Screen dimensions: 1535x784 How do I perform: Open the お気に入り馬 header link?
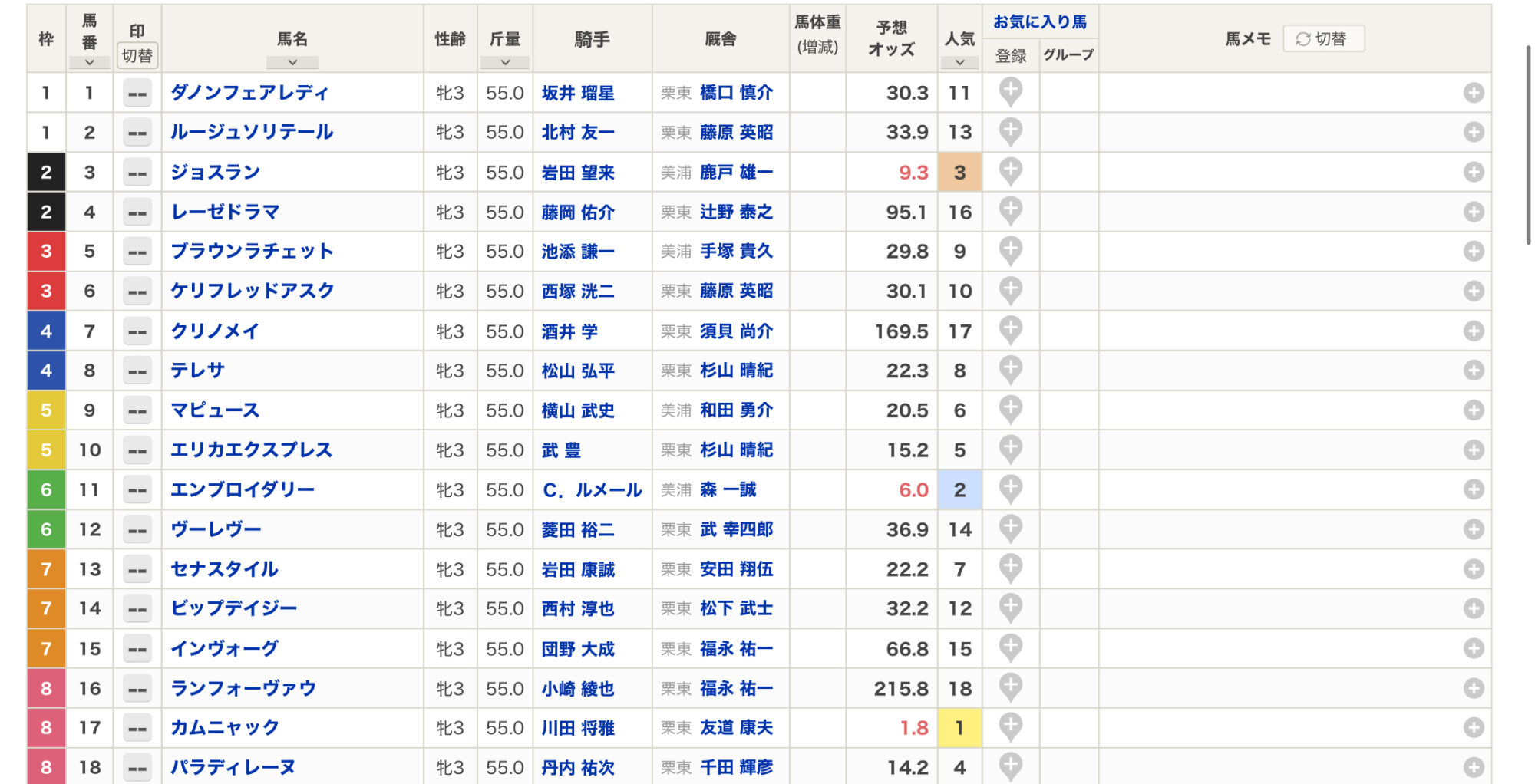click(1039, 21)
